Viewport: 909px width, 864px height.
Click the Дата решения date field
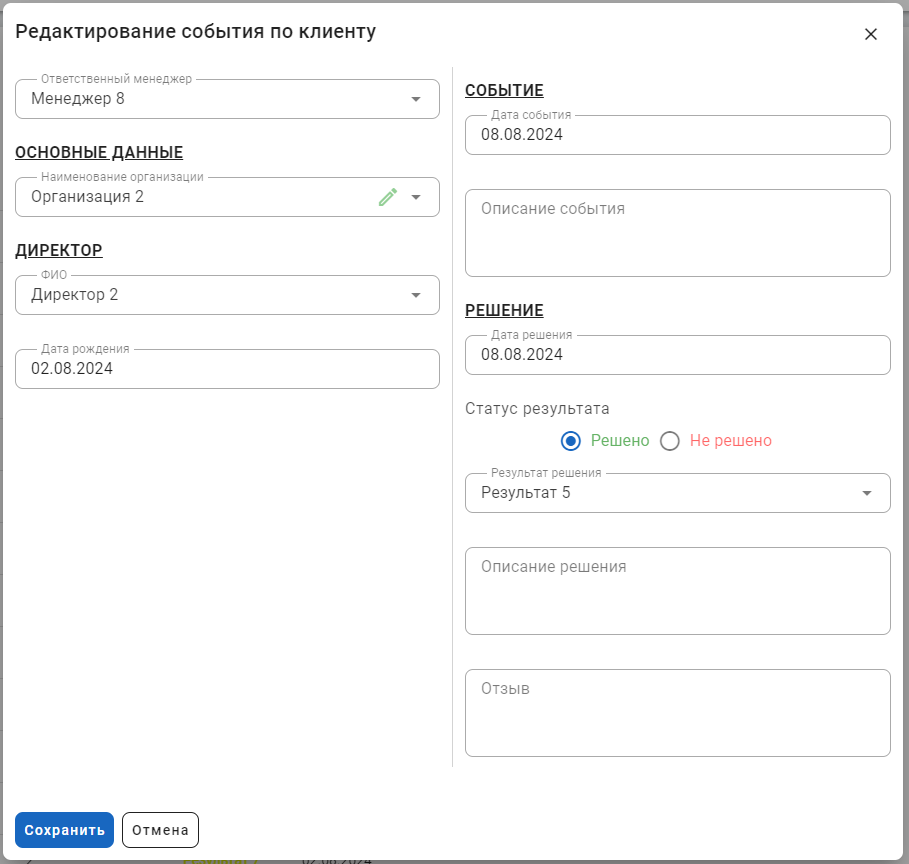pyautogui.click(x=677, y=355)
